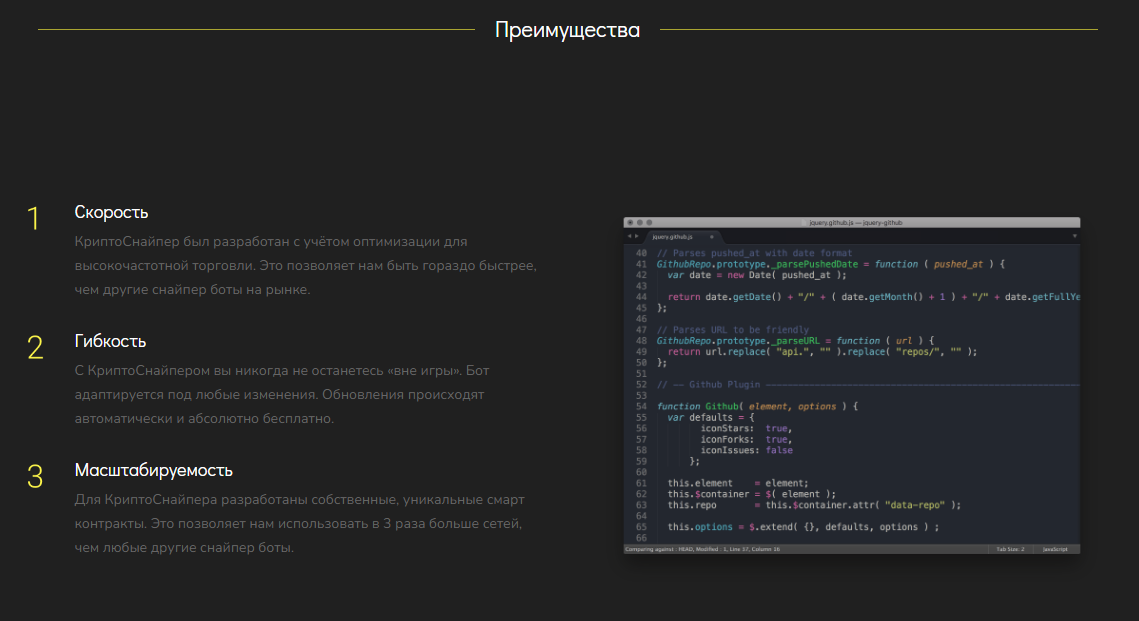Click line number 54 in the gutter
Viewport: 1139px width, 621px height.
coord(641,406)
